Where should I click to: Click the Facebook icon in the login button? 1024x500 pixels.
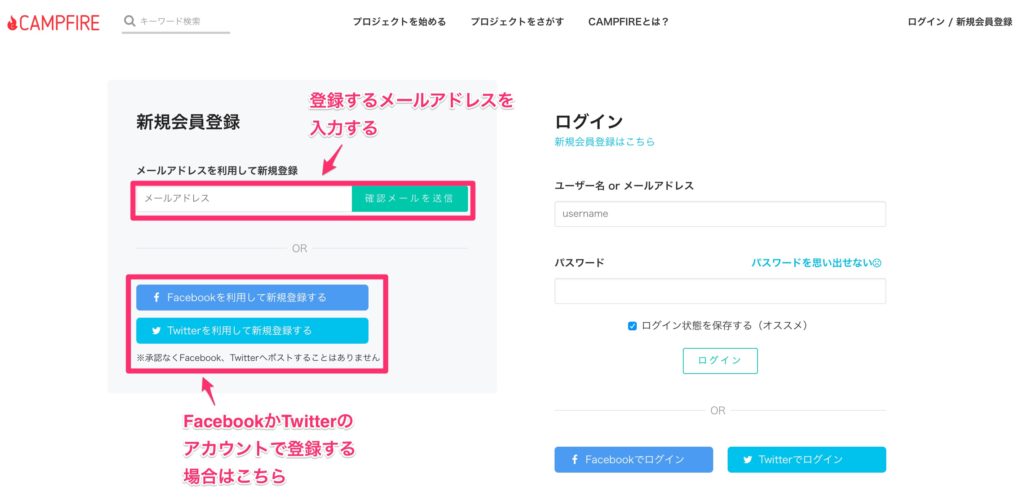(575, 460)
